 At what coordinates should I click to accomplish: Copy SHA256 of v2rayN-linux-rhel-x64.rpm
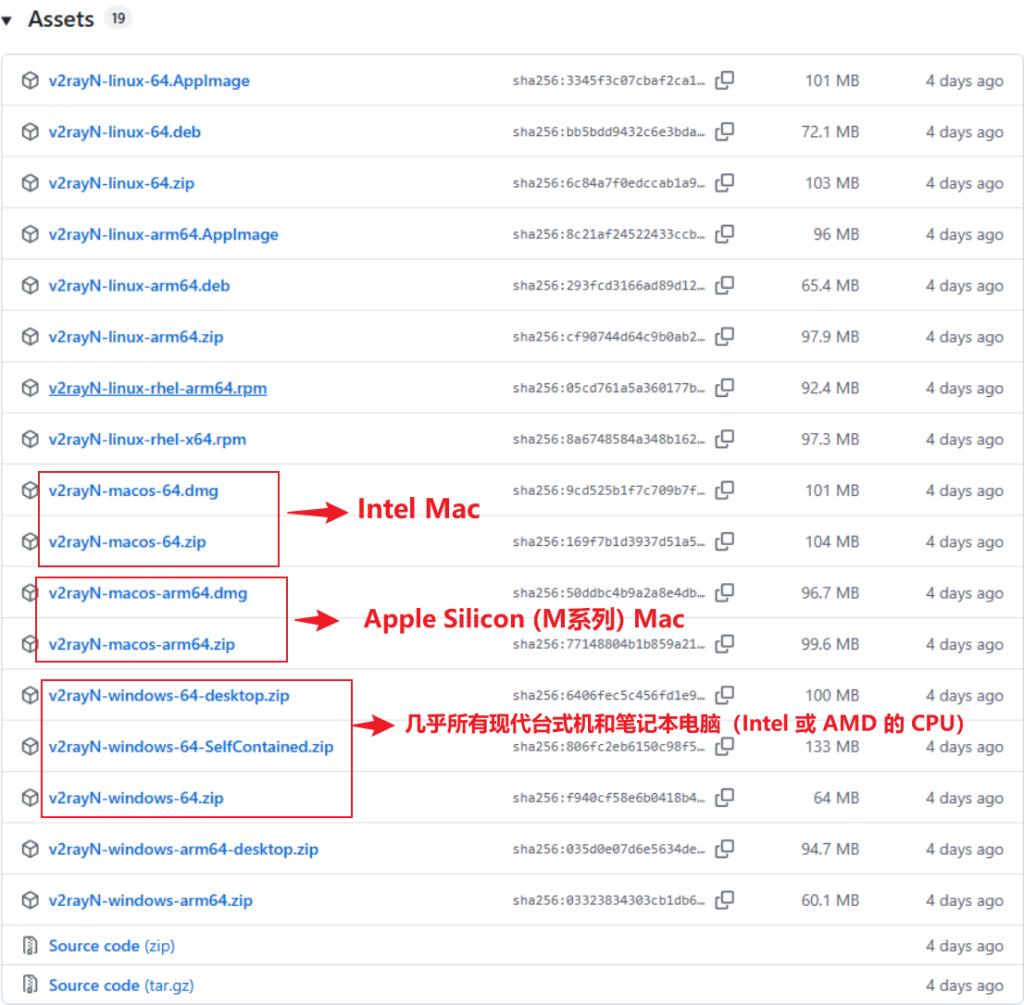point(725,439)
